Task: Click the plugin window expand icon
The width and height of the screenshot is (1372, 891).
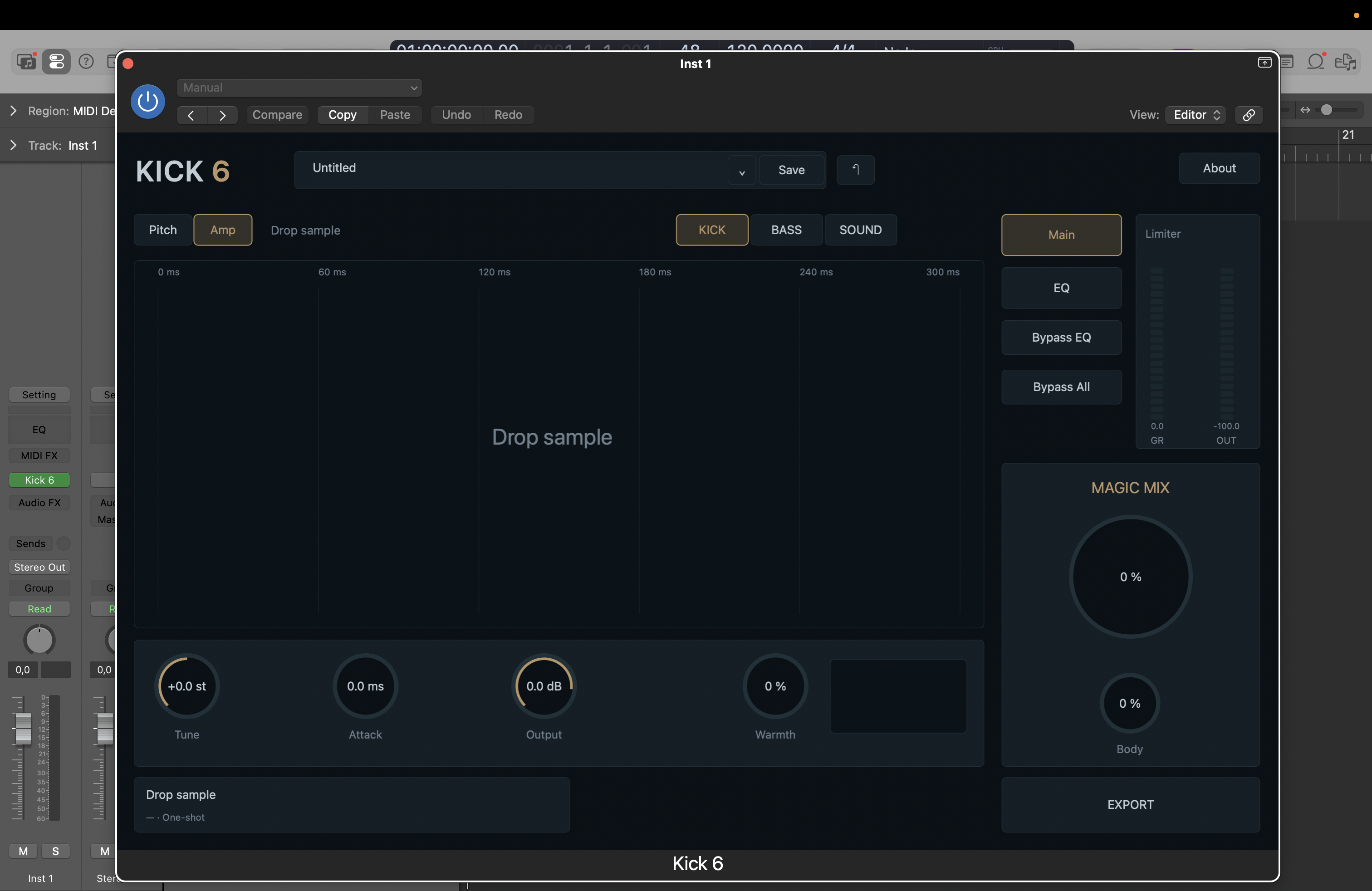Action: 1264,62
